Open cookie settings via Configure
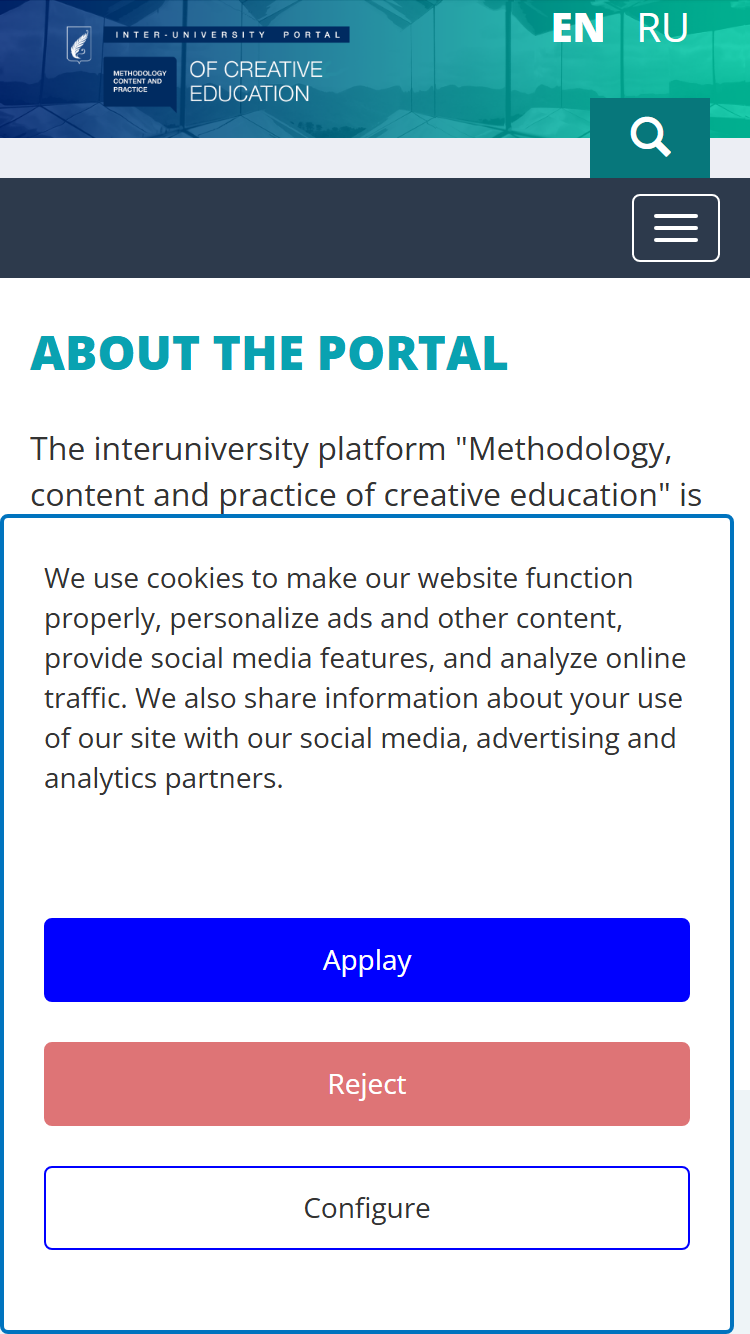The height and width of the screenshot is (1334, 750). click(367, 1208)
